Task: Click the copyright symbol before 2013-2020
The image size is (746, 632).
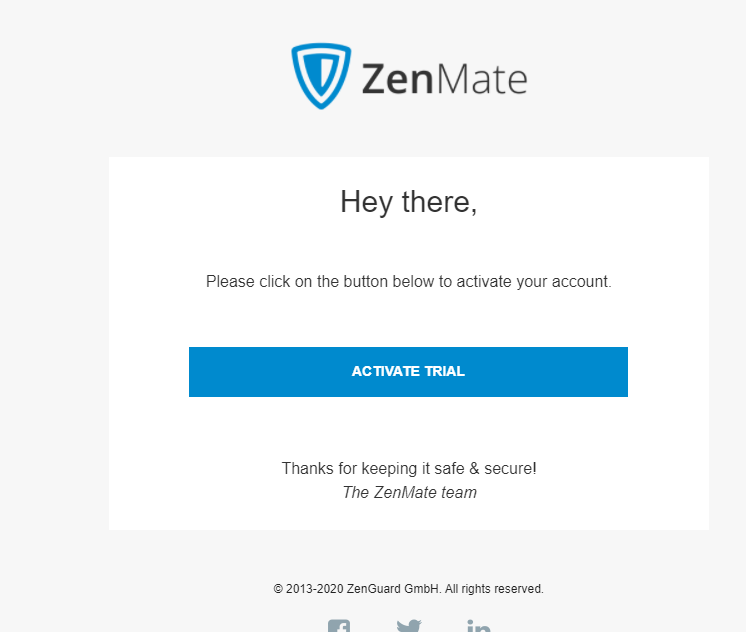Action: tap(278, 589)
